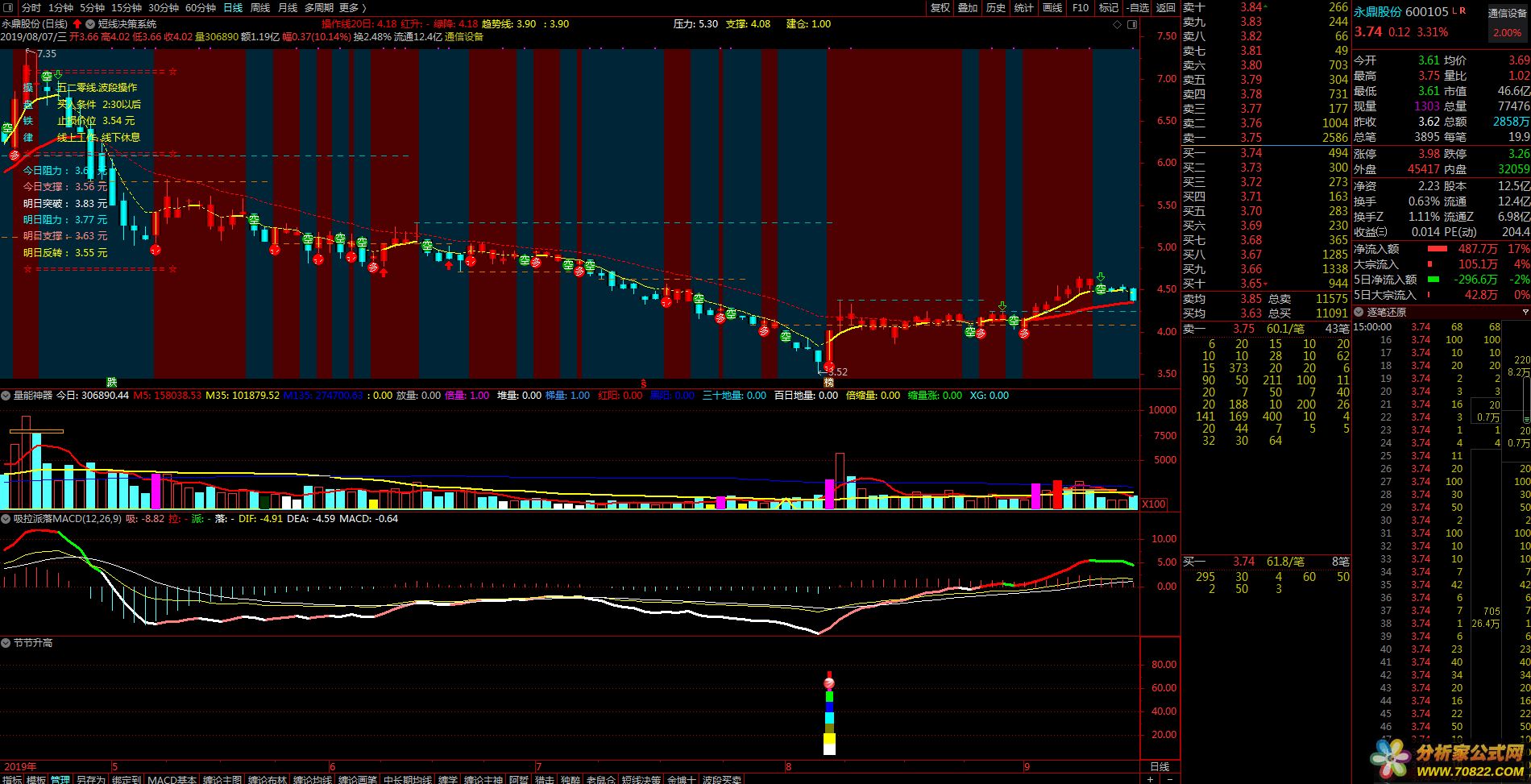Select the 中长期均线 template
This screenshot has height=784, width=1531.
(x=408, y=779)
